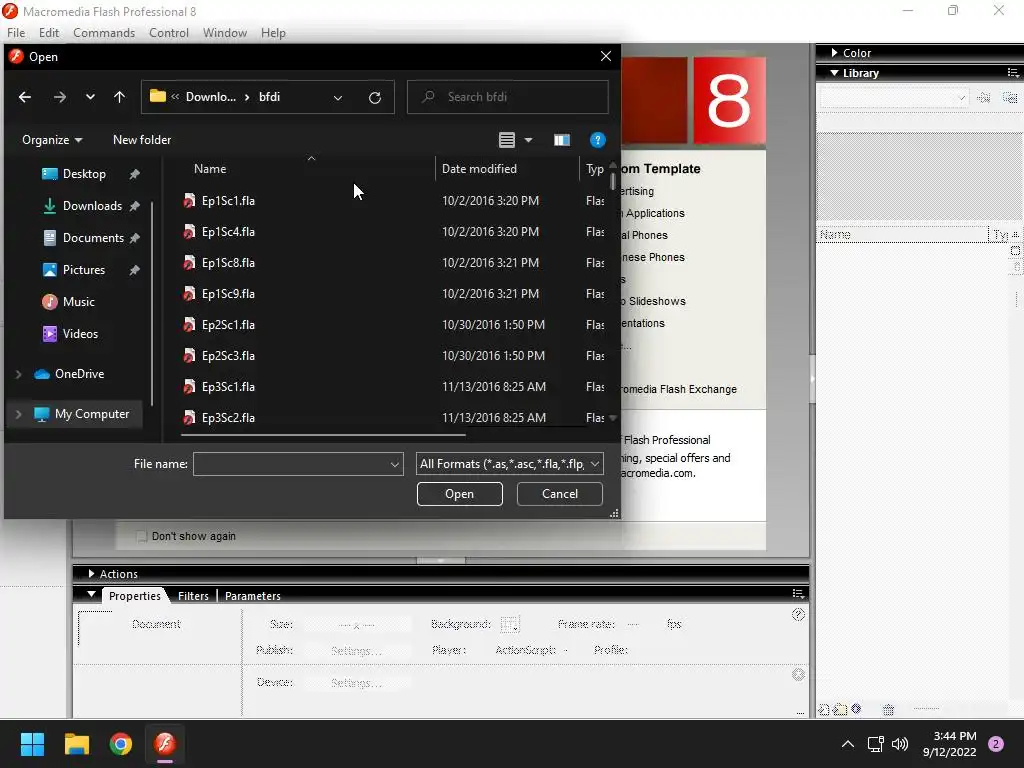Refresh the bfdi folder listing
Image resolution: width=1024 pixels, height=768 pixels.
click(375, 97)
